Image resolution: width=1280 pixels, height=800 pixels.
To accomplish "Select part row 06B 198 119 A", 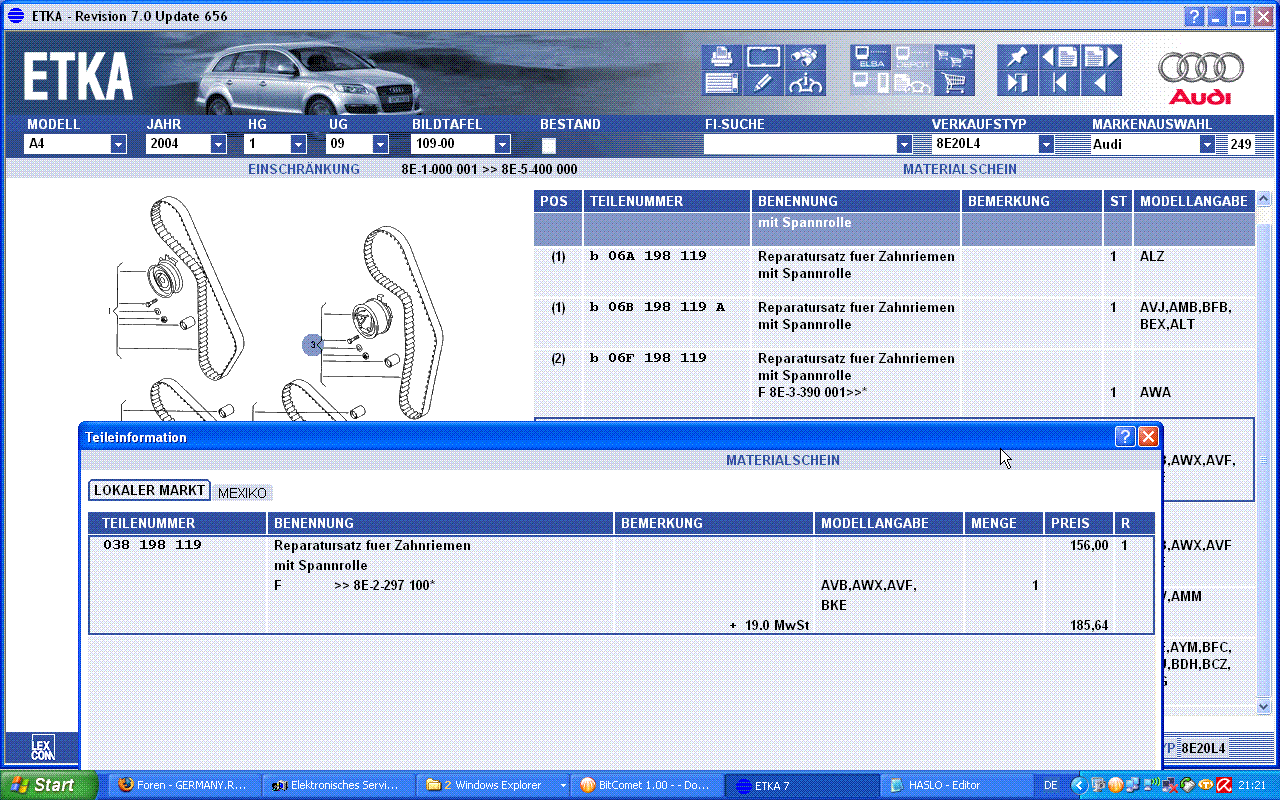I will point(656,307).
